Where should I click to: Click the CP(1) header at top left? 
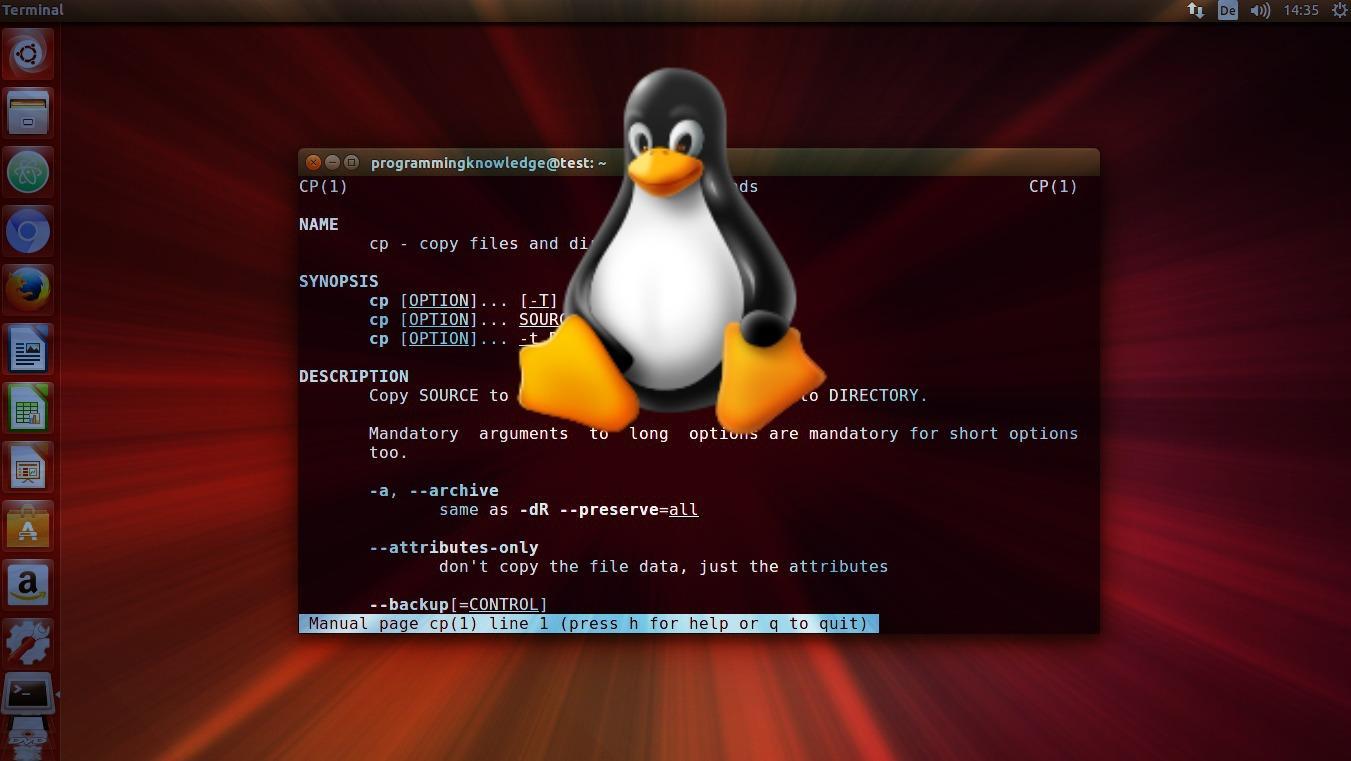click(323, 186)
